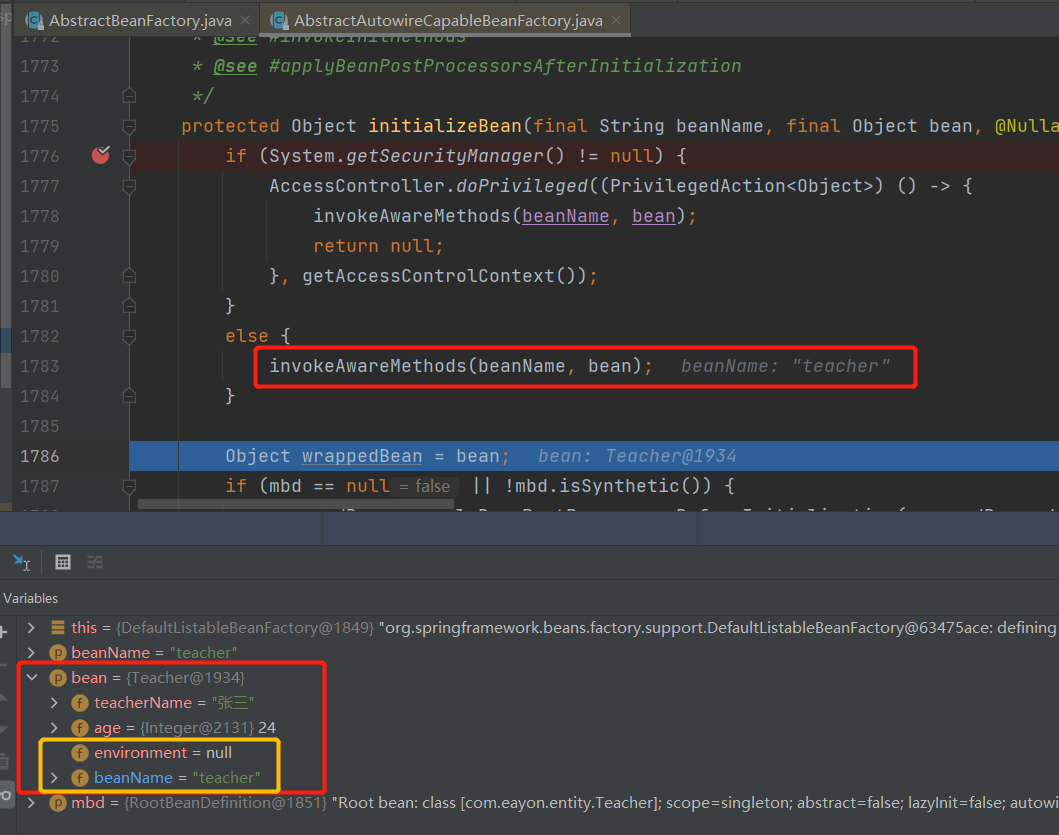This screenshot has height=835, width=1059.
Task: Expand the age field node
Action: coord(54,728)
